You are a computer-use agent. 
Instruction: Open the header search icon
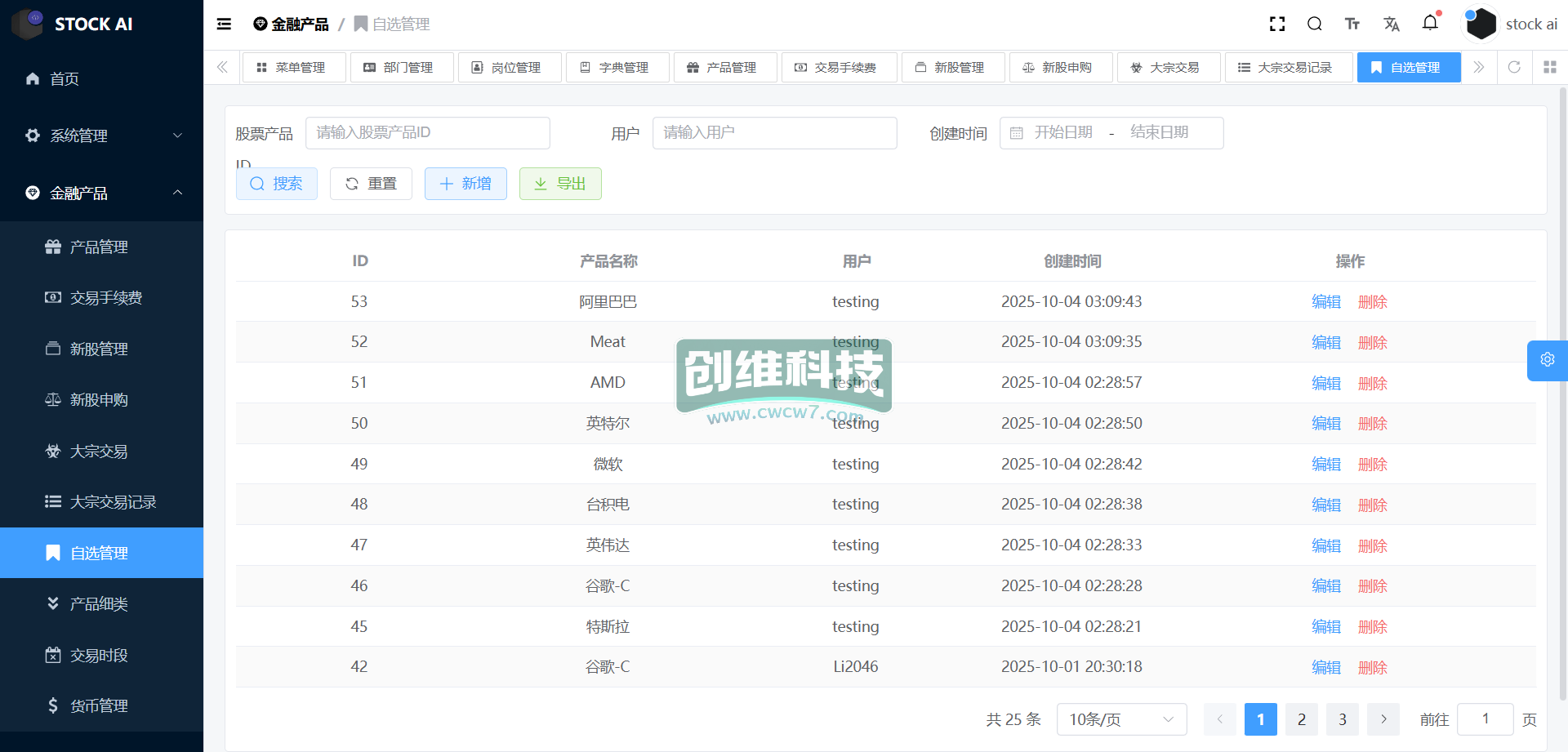[1315, 24]
